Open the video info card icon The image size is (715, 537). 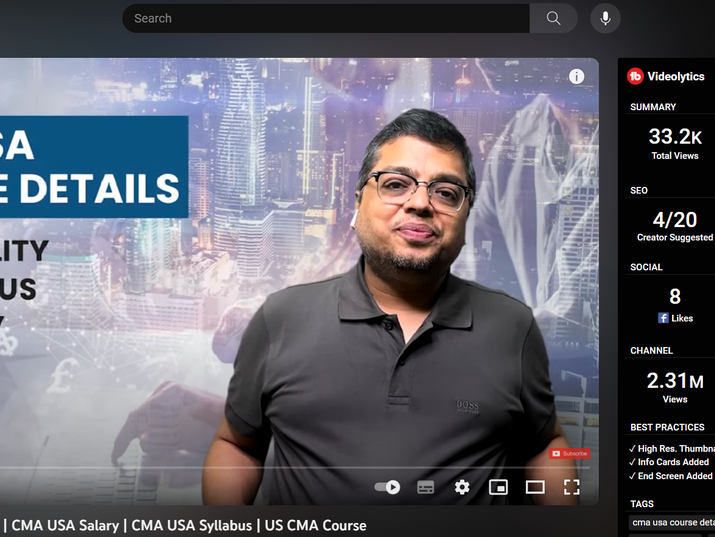576,76
